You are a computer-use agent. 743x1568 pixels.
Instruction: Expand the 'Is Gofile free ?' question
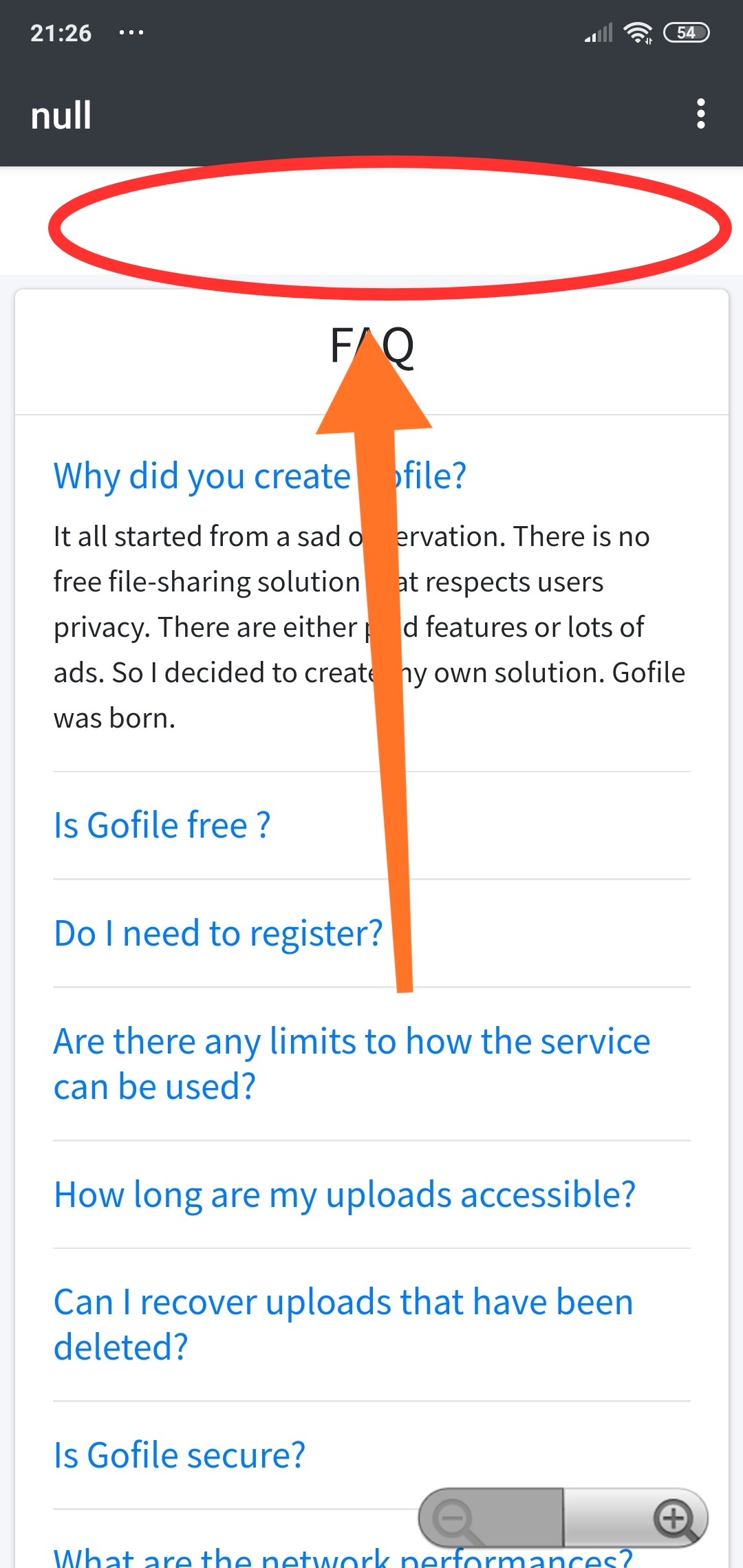tap(162, 825)
